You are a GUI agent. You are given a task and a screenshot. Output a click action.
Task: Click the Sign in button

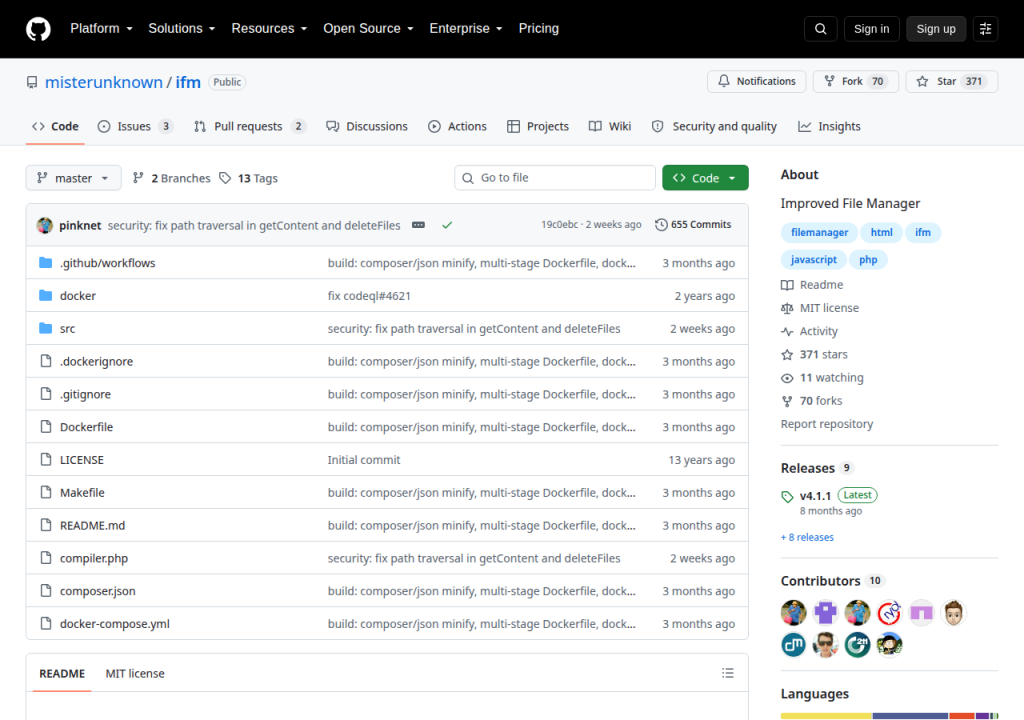[x=871, y=29]
